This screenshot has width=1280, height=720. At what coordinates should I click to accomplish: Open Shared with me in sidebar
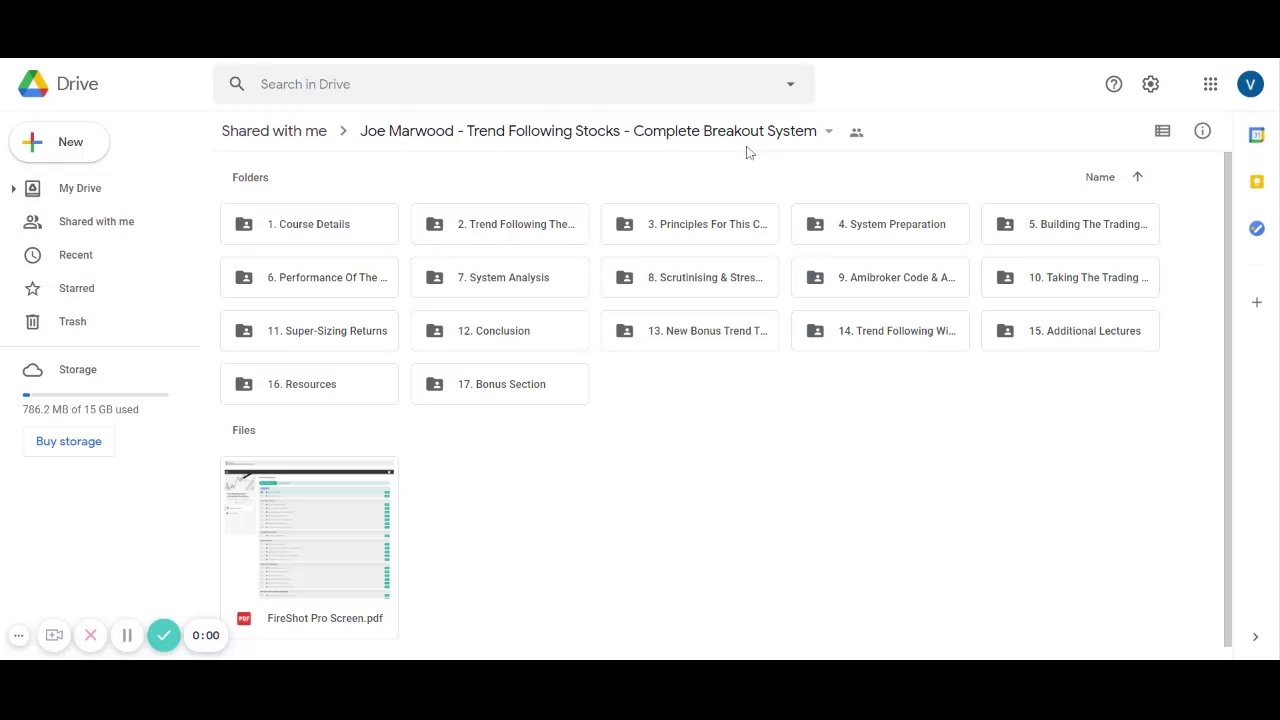(96, 221)
